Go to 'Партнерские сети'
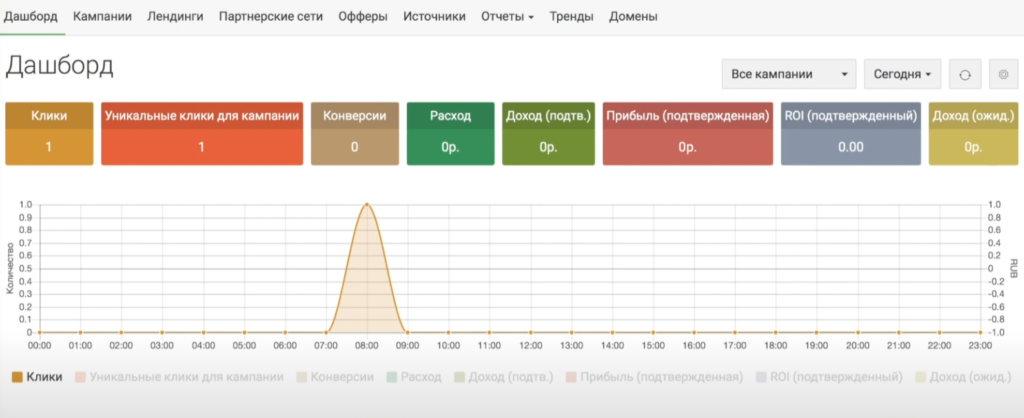 (x=271, y=17)
